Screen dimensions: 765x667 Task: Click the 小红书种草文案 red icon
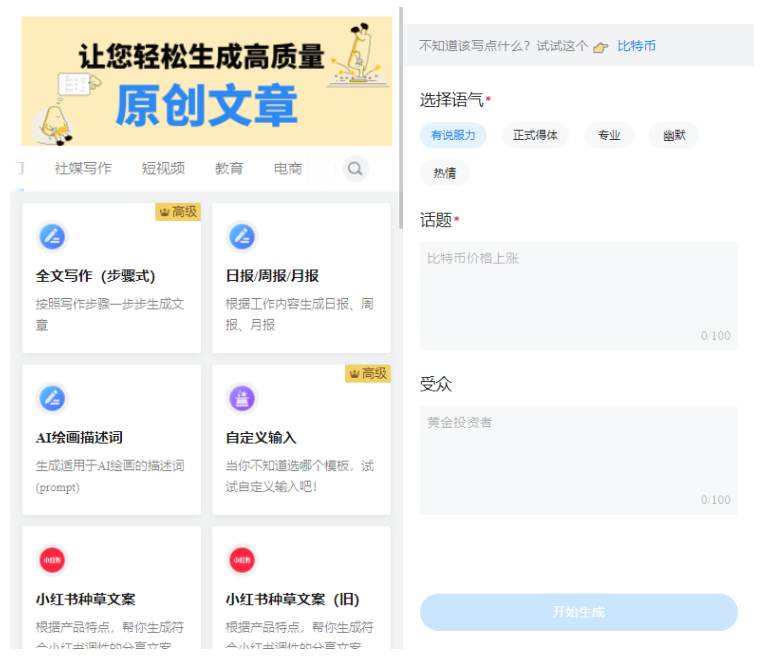[52, 560]
